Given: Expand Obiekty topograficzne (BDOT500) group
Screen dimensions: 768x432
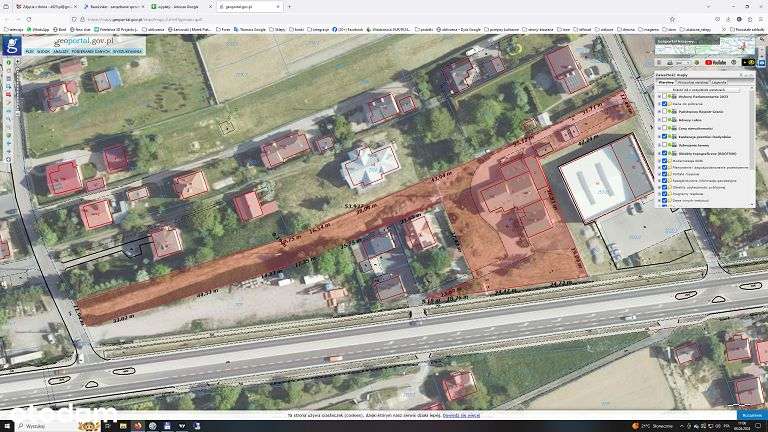Looking at the screenshot, I should (x=659, y=154).
